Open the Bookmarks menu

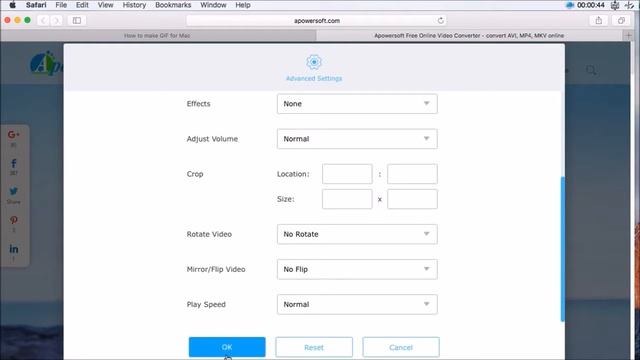click(173, 5)
